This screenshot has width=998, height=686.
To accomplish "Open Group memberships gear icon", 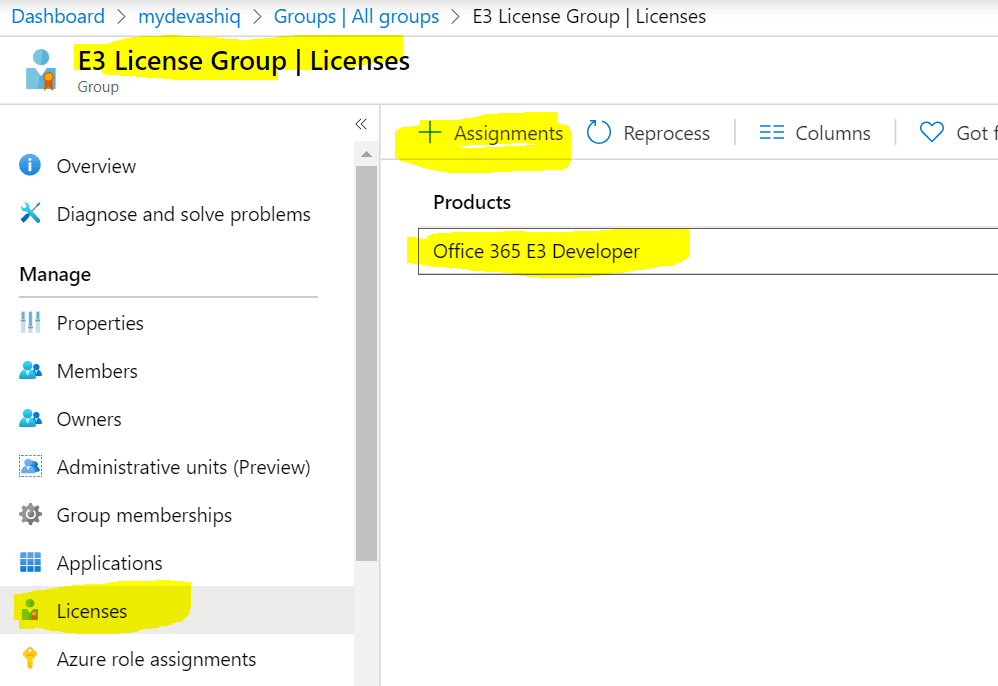I will [x=30, y=515].
